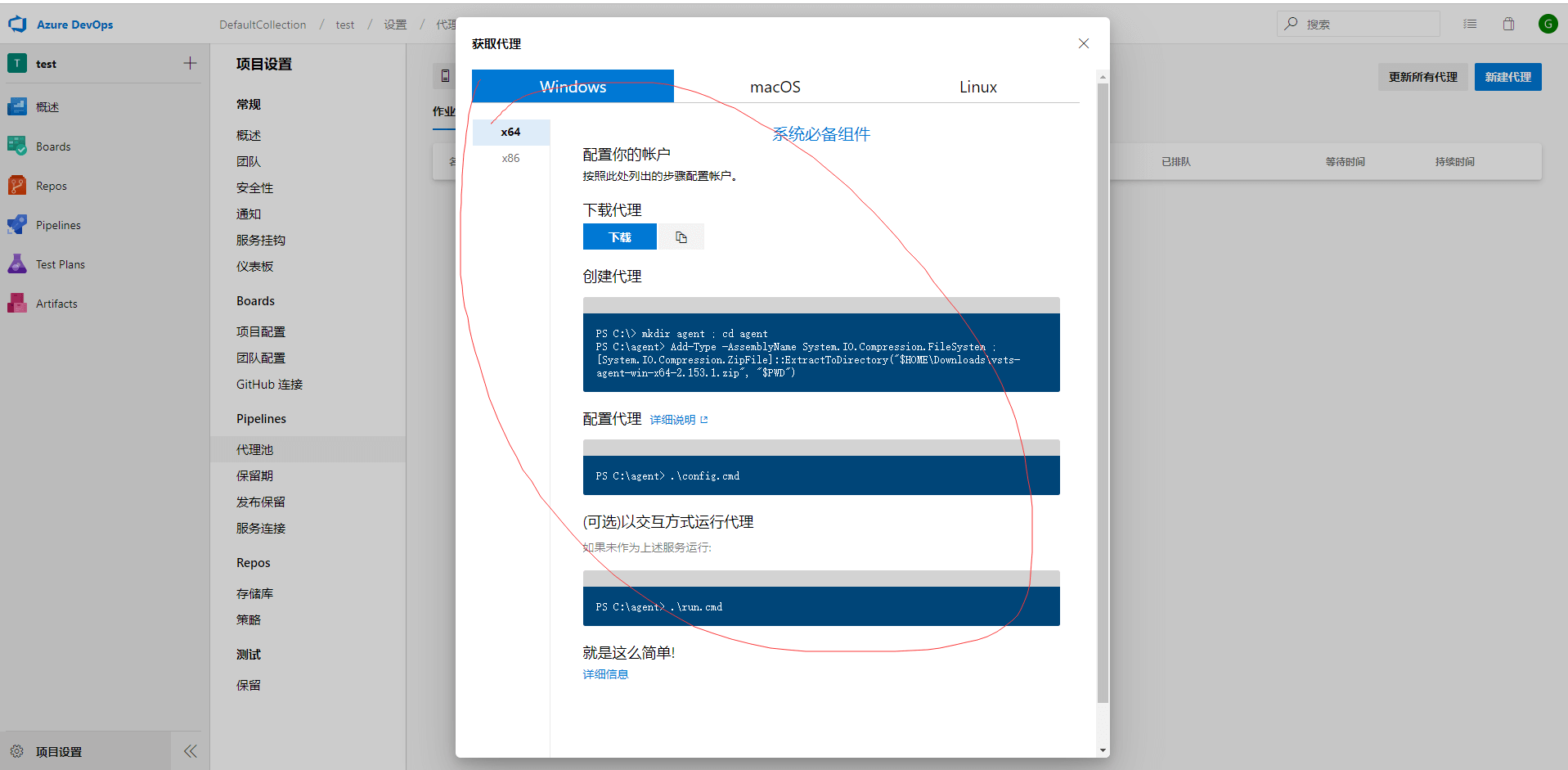
Task: Click the user avatar G icon
Action: tap(1548, 24)
